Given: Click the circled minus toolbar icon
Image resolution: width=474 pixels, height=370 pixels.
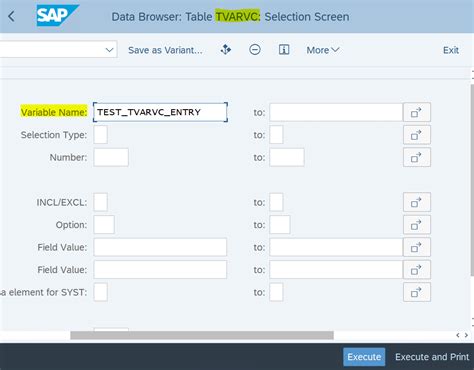Looking at the screenshot, I should [255, 50].
